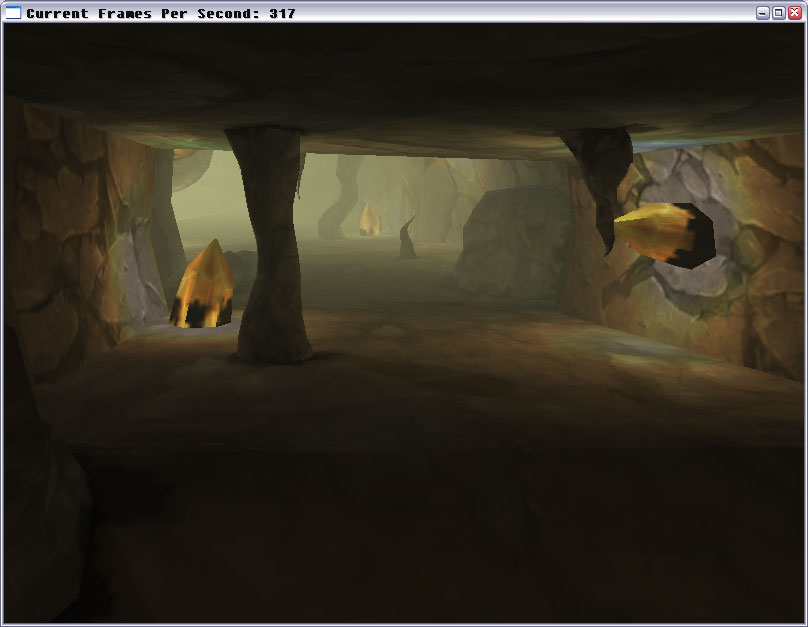Click the amber crystal embedded in right wall
This screenshot has height=627, width=808.
tap(665, 234)
